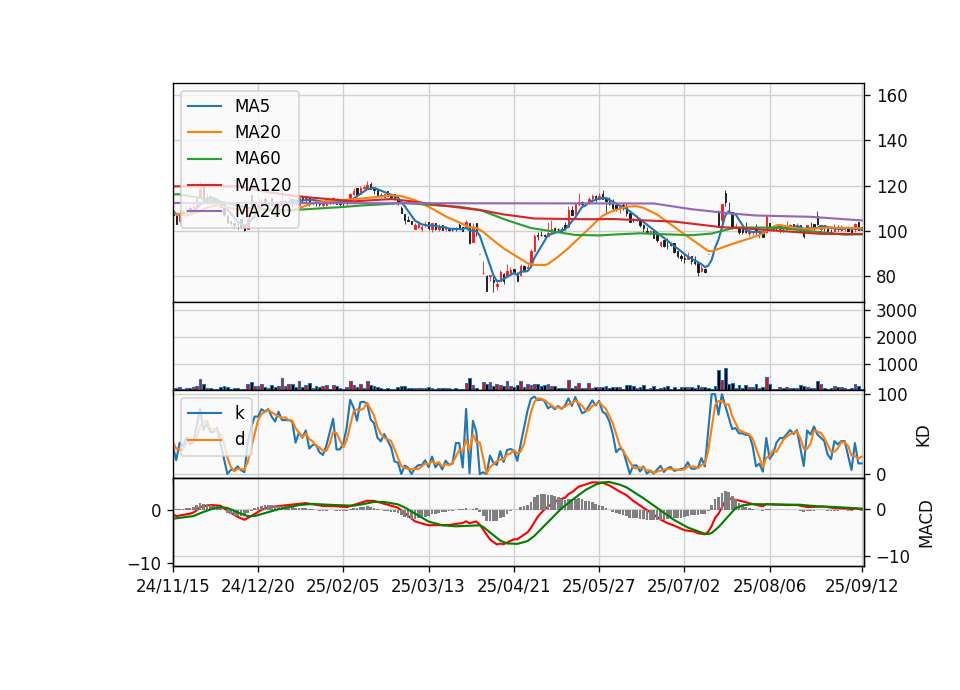Screen dimensions: 960x690
Task: Click the MA60 legend label
Action: click(x=257, y=158)
